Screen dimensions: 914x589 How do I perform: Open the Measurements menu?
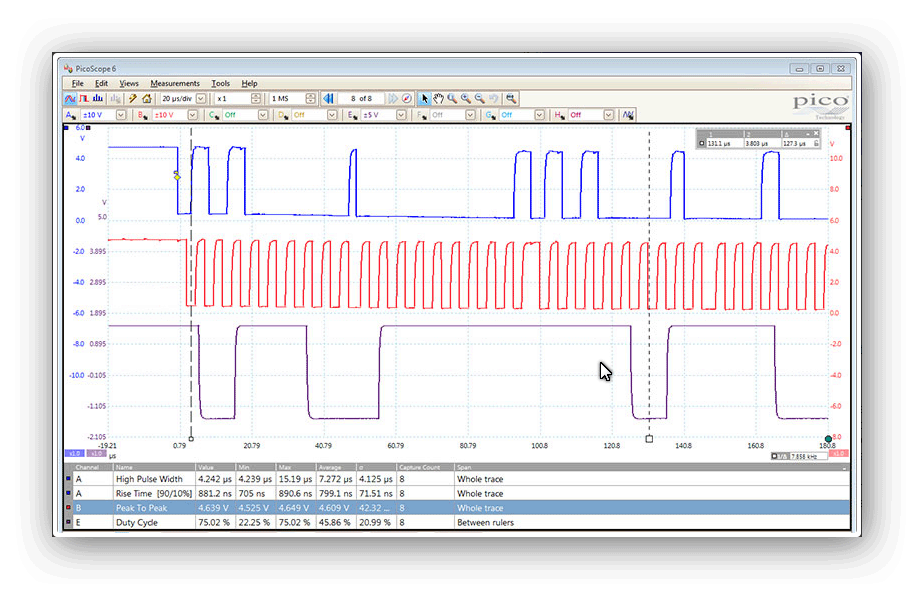(x=175, y=83)
